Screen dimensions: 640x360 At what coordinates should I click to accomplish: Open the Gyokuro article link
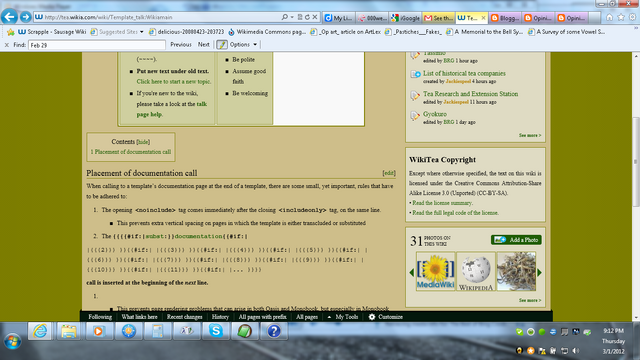coord(435,114)
